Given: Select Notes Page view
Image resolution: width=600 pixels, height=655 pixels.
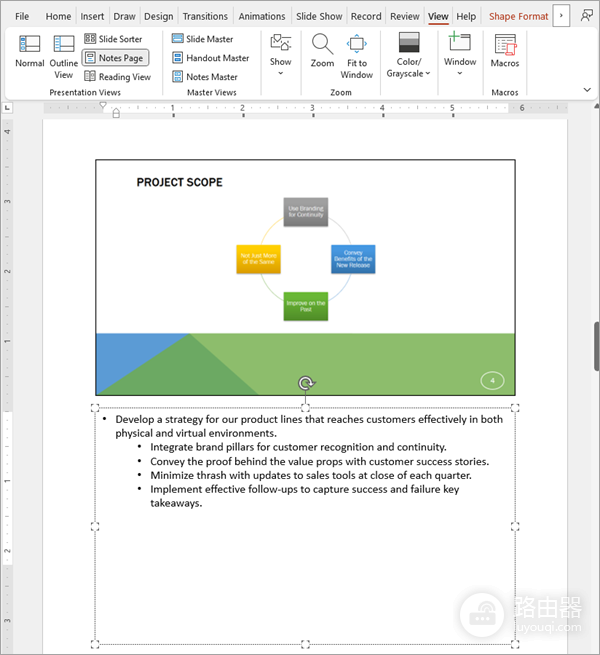Looking at the screenshot, I should click(115, 58).
